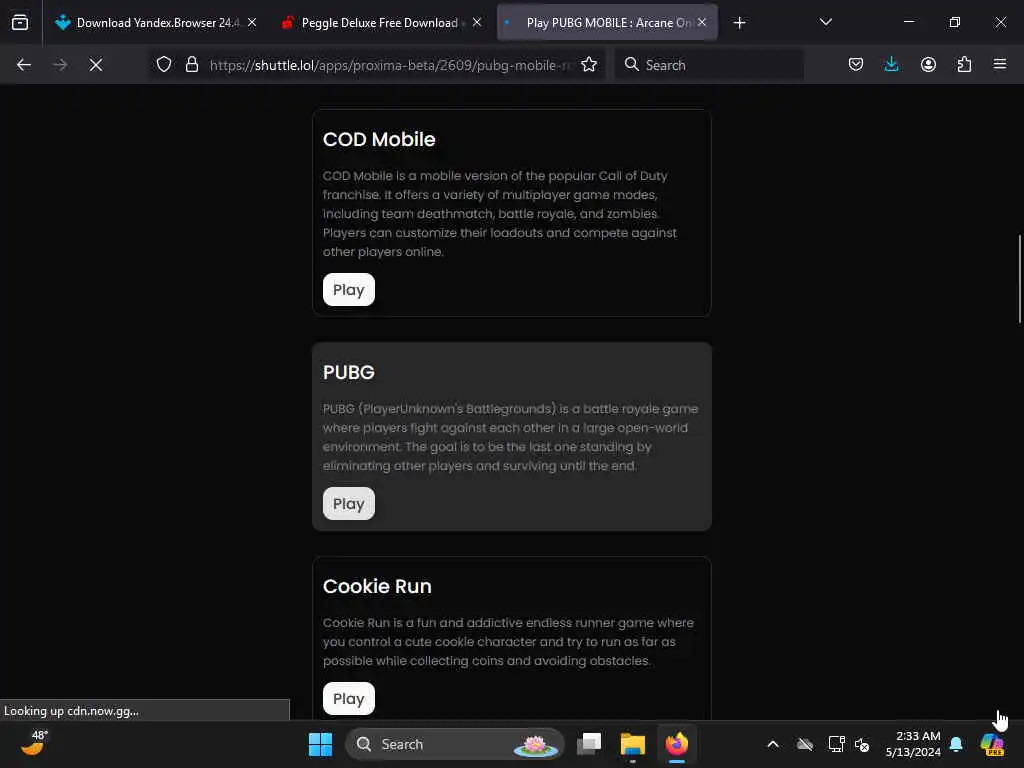Open Firefox View recent browsing icon
Screen dimensions: 1024x768
click(20, 22)
